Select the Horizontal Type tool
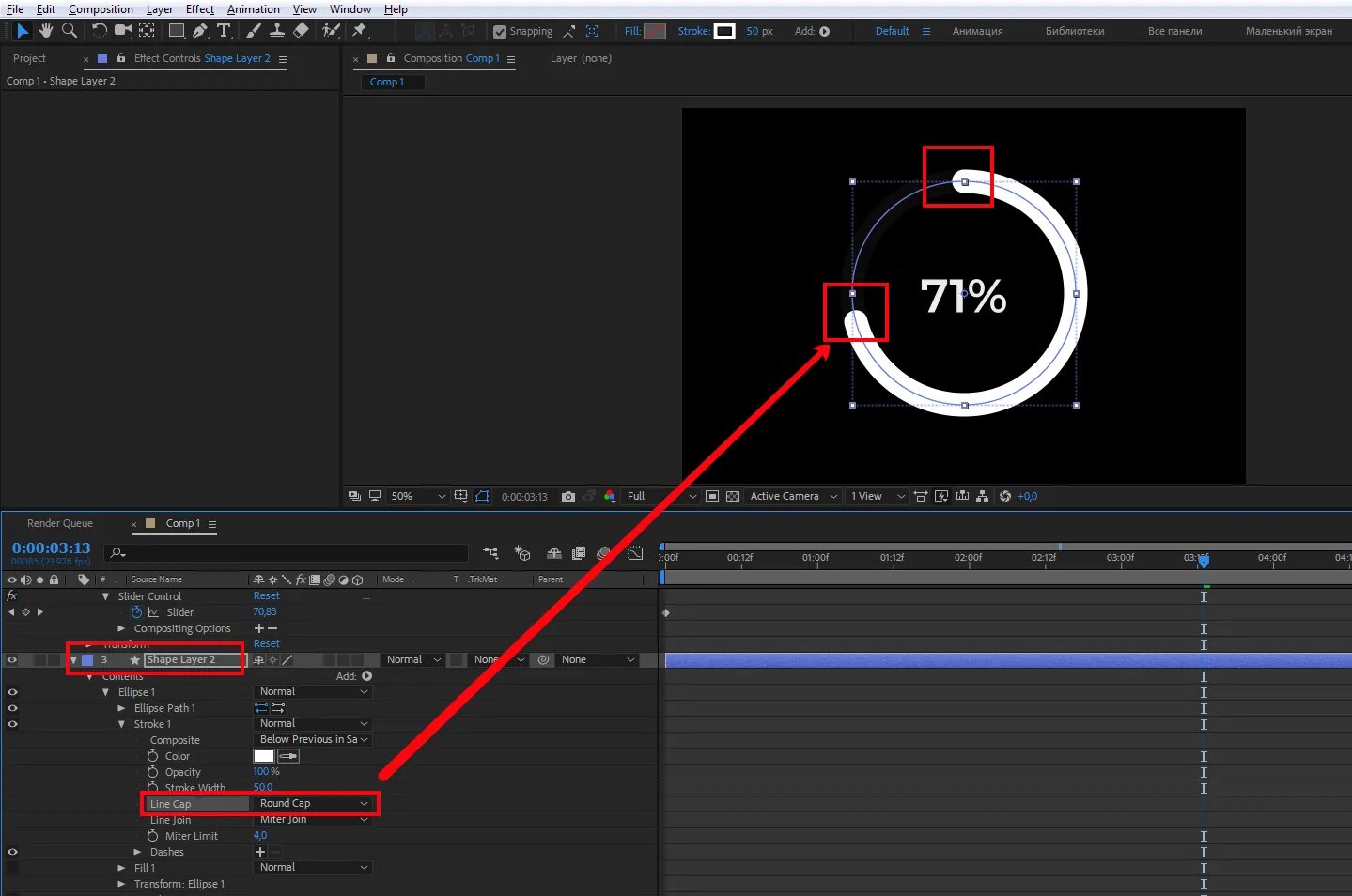 [x=224, y=31]
